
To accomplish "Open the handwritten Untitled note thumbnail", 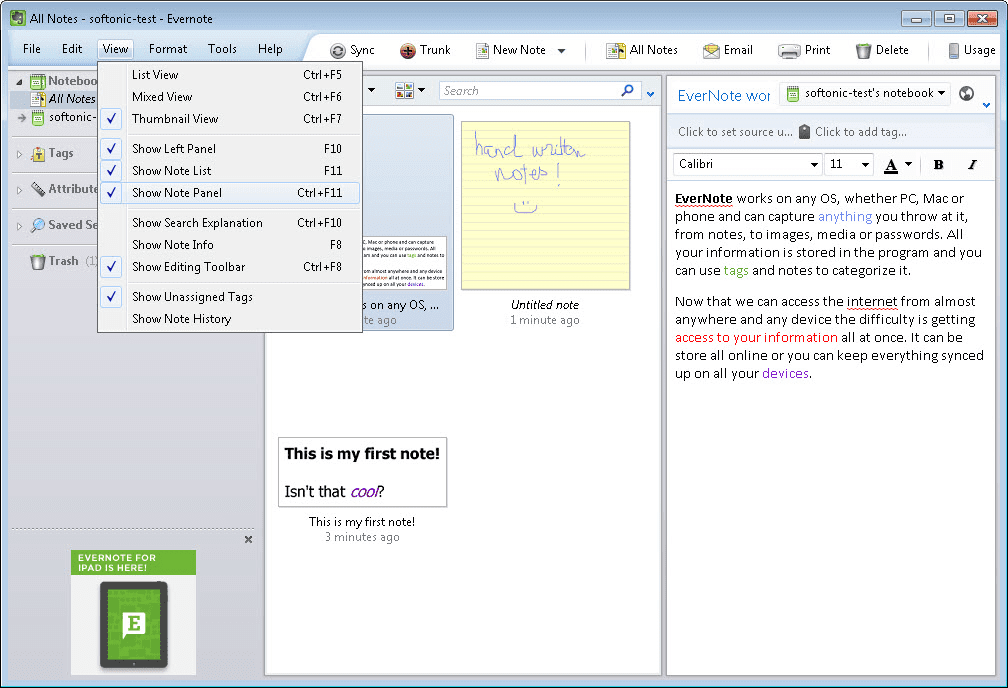I will (545, 206).
